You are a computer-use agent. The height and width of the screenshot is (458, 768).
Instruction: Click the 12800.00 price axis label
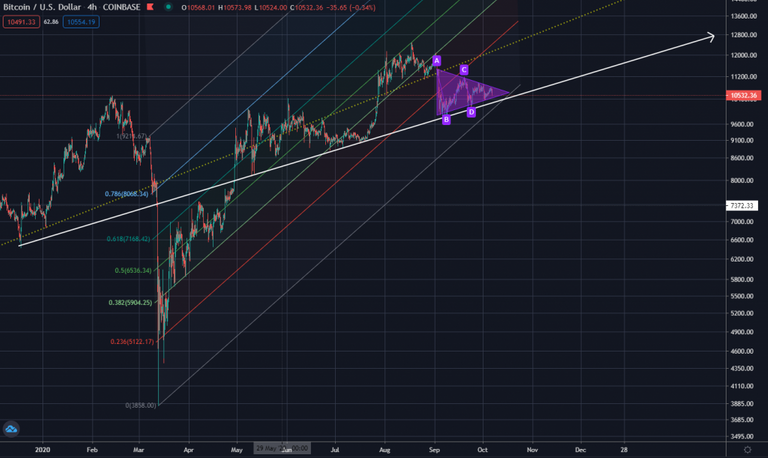tap(744, 35)
